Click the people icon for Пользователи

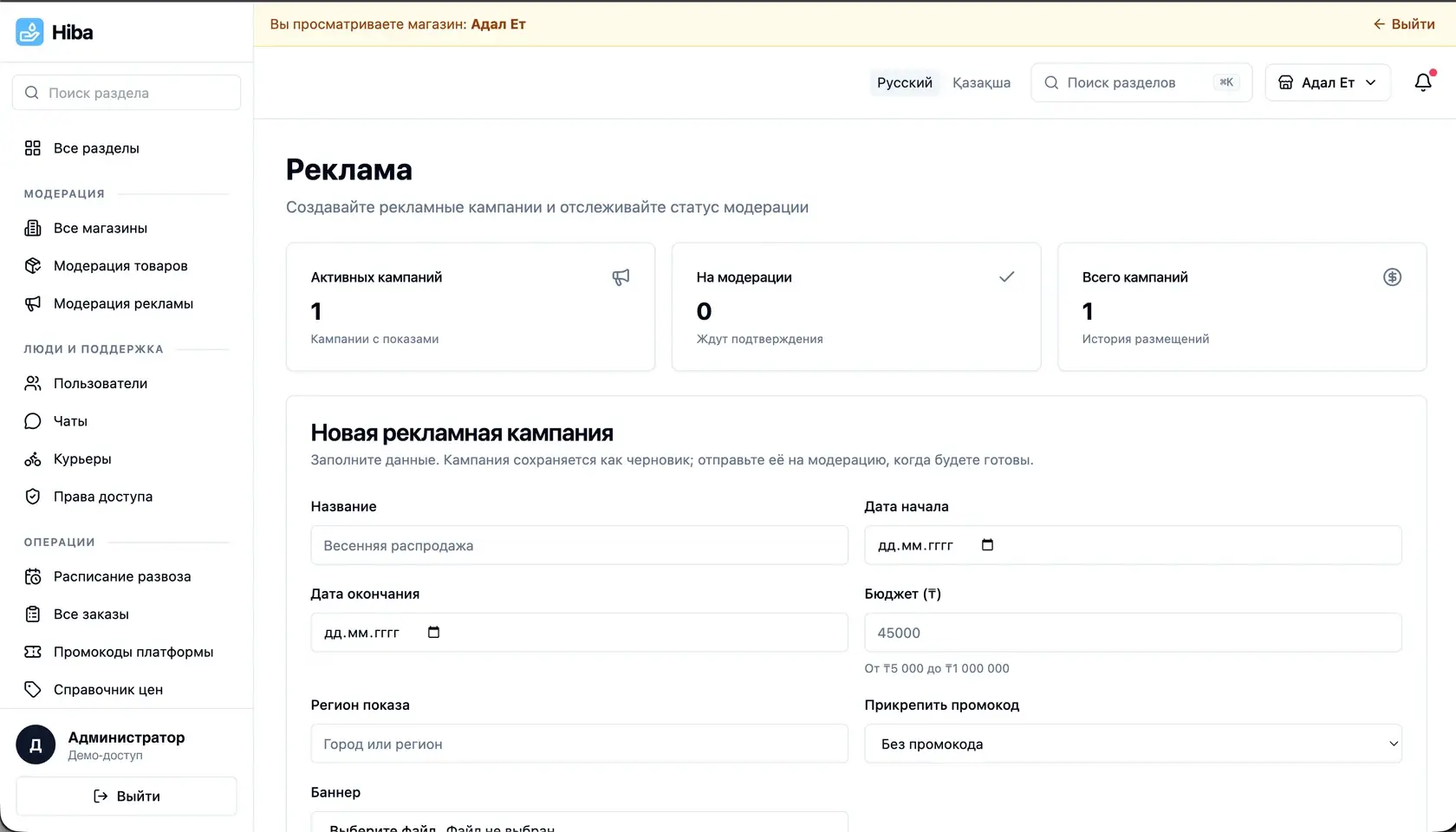point(33,383)
